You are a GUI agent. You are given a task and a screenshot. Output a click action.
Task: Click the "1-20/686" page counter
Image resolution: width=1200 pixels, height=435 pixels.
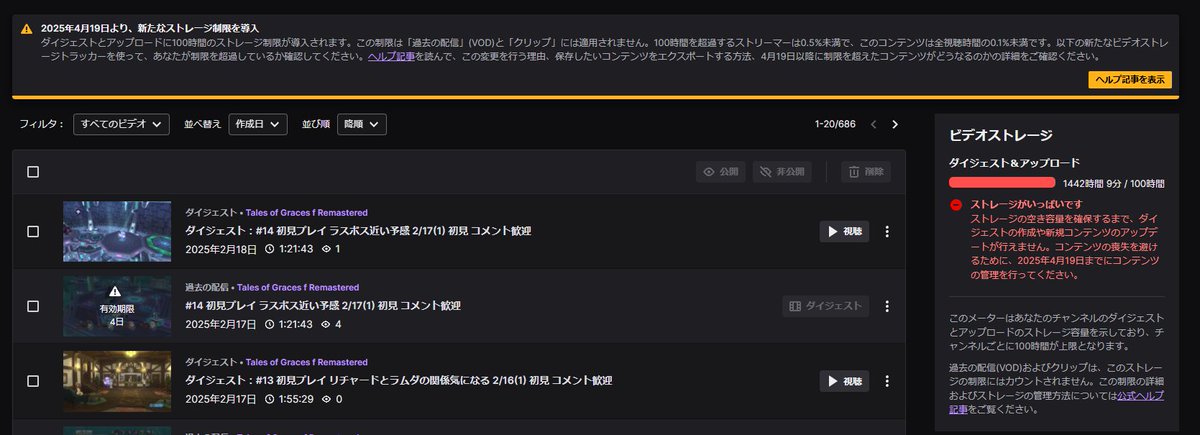[x=835, y=124]
